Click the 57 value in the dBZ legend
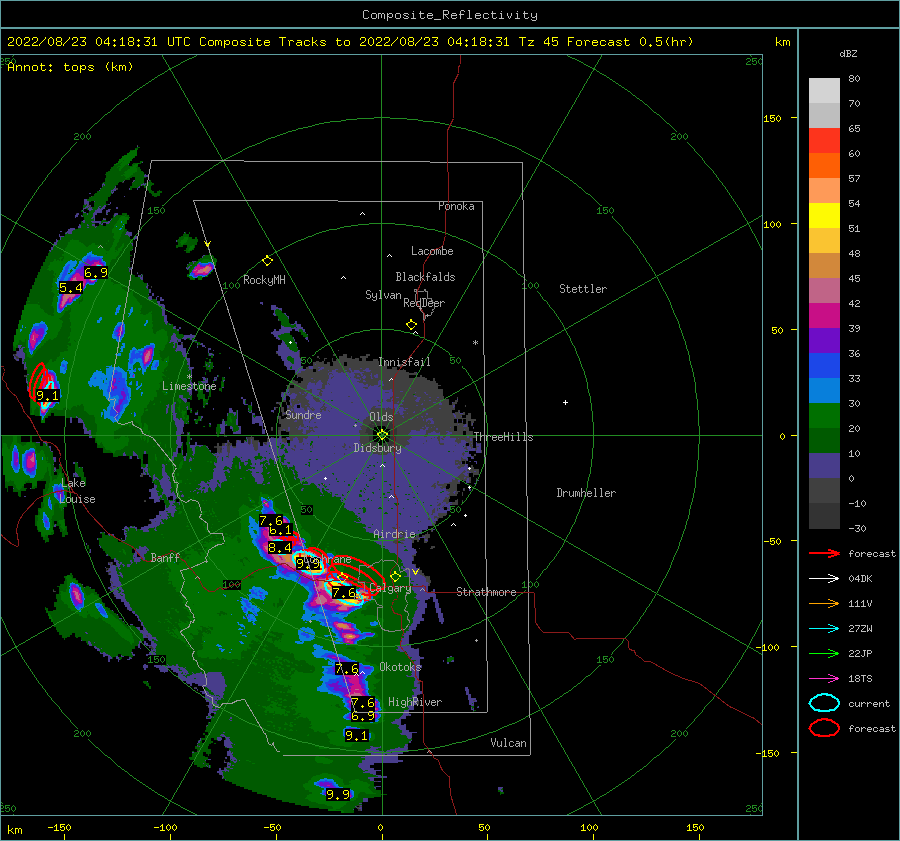Viewport: 900px width, 841px height. pos(854,179)
